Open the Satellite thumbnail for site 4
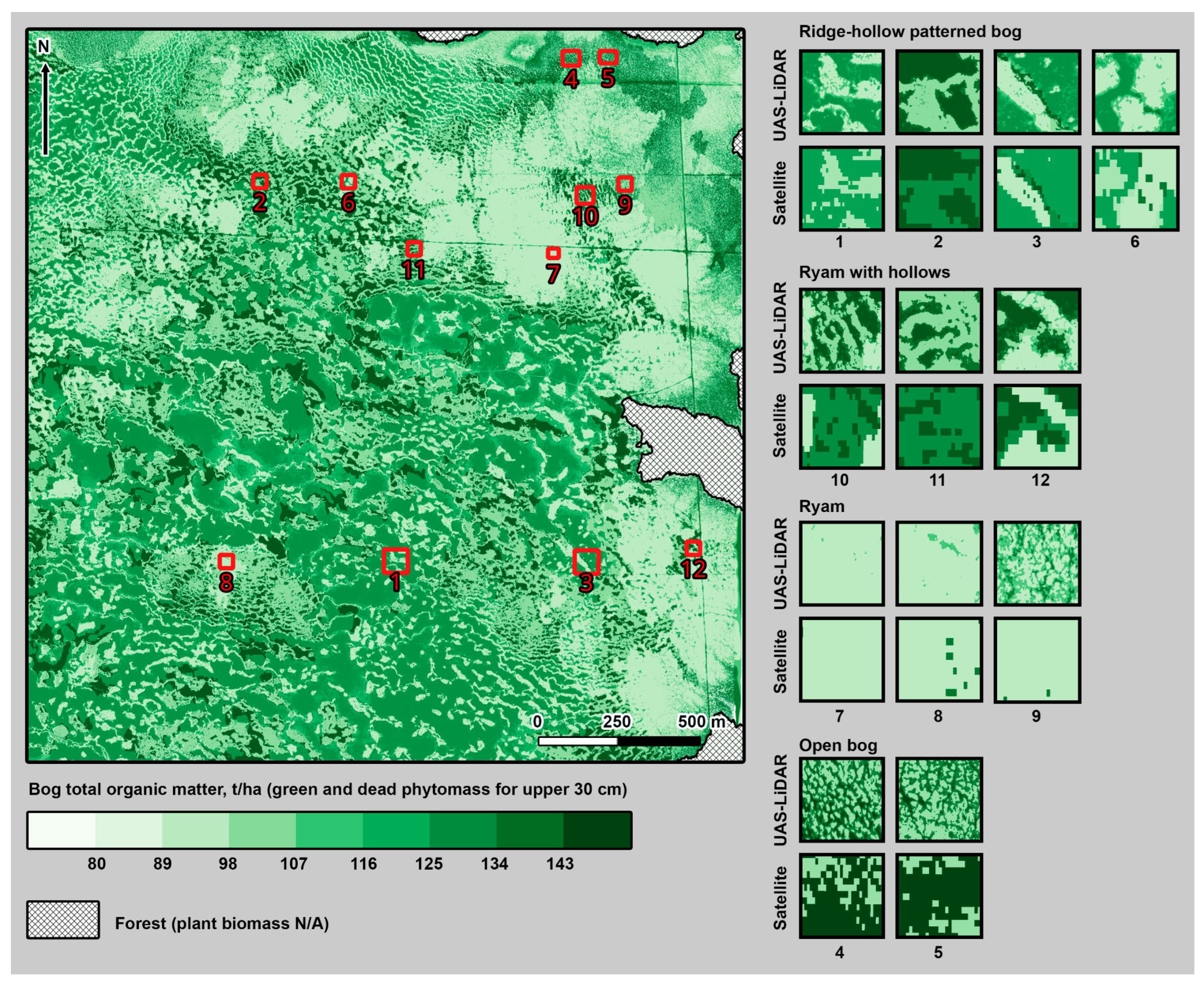Viewport: 1204px width, 983px height. [x=842, y=895]
